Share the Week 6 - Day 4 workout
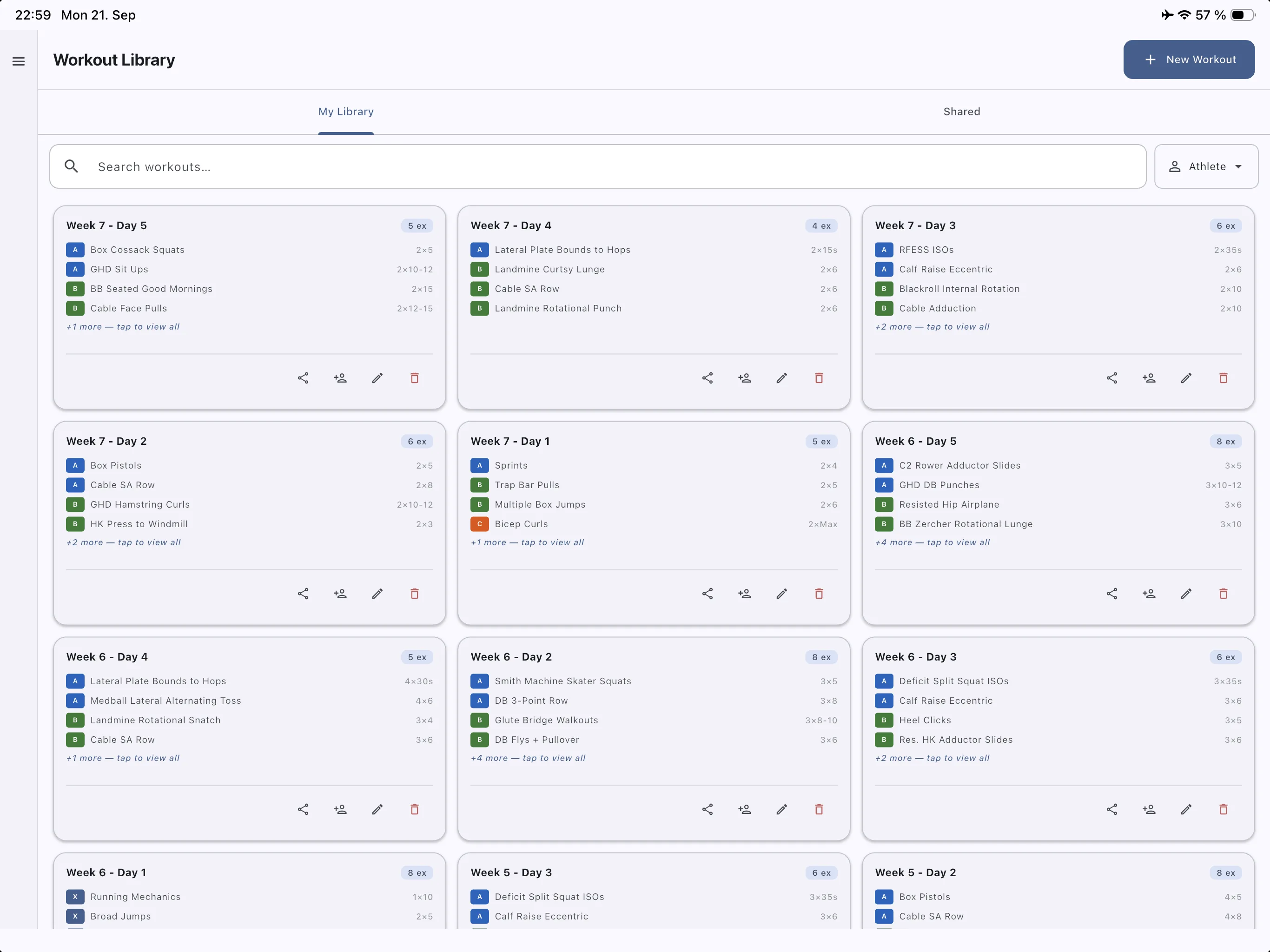 point(303,809)
